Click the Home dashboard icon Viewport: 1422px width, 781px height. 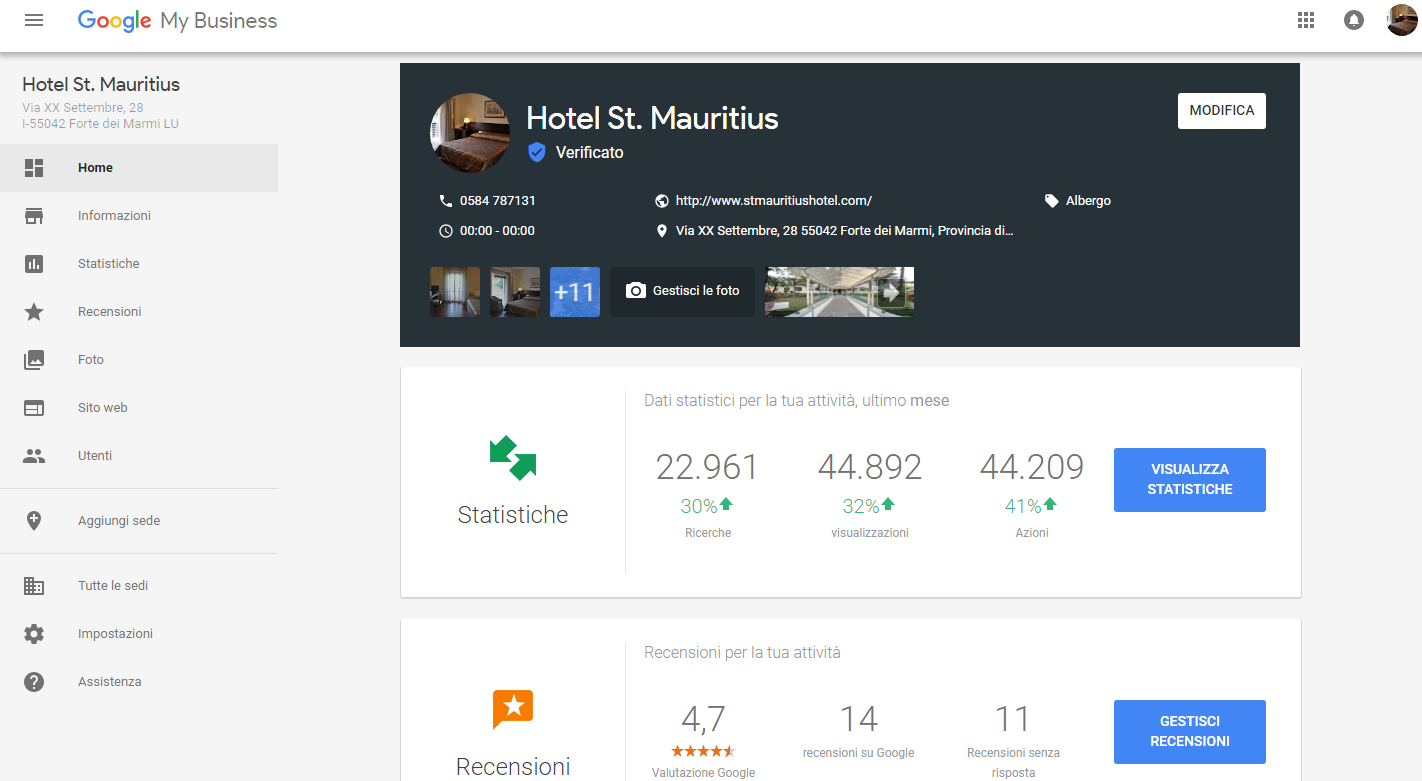(x=34, y=168)
